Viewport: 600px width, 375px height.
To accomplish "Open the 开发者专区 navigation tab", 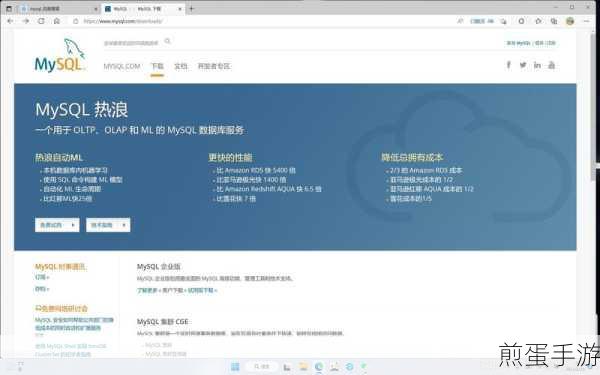I will click(214, 66).
